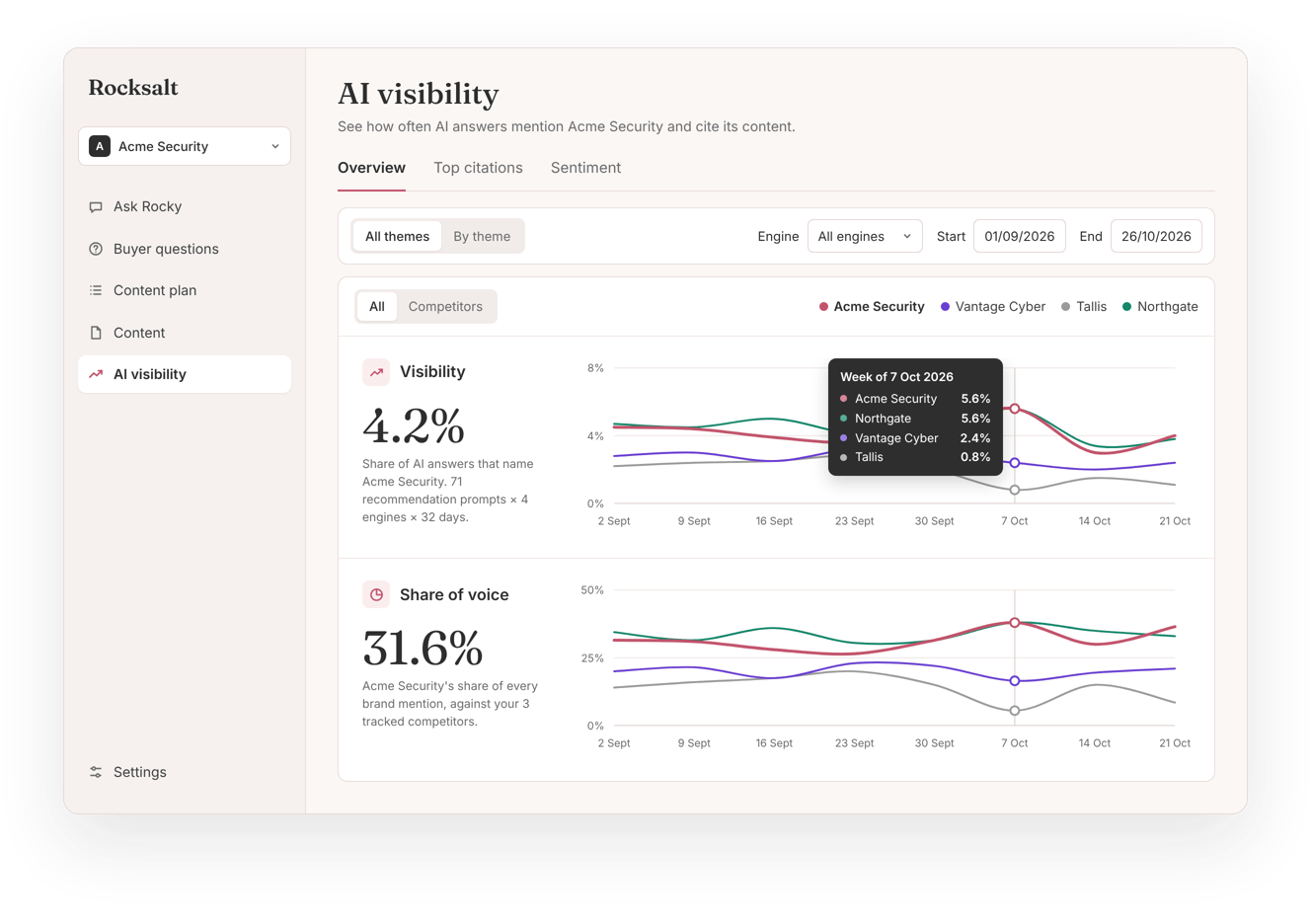Image resolution: width=1311 pixels, height=924 pixels.
Task: Open the Overview tab
Action: point(371,168)
